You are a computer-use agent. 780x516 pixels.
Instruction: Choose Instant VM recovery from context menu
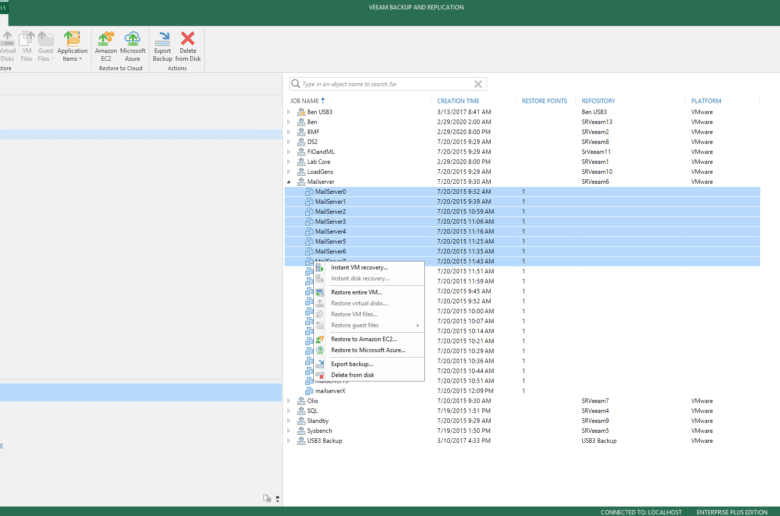click(369, 268)
